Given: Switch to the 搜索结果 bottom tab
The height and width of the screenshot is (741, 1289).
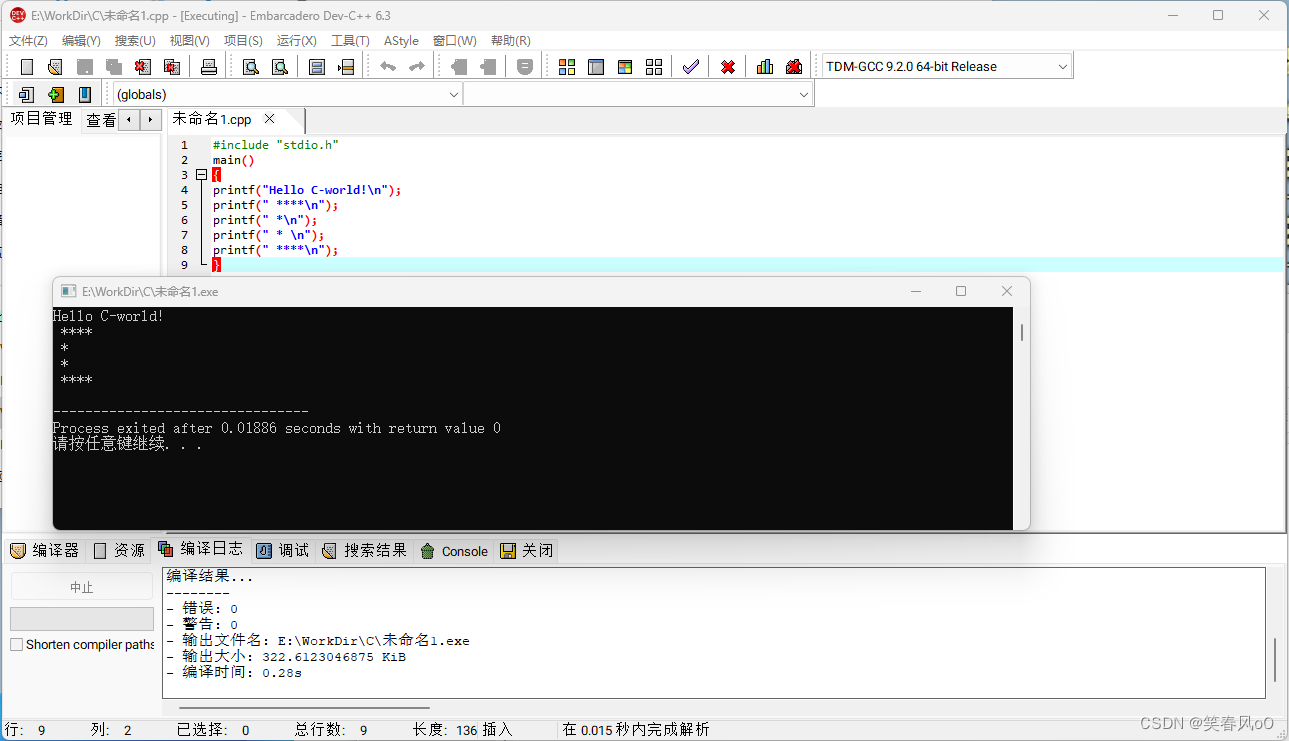Looking at the screenshot, I should (365, 550).
